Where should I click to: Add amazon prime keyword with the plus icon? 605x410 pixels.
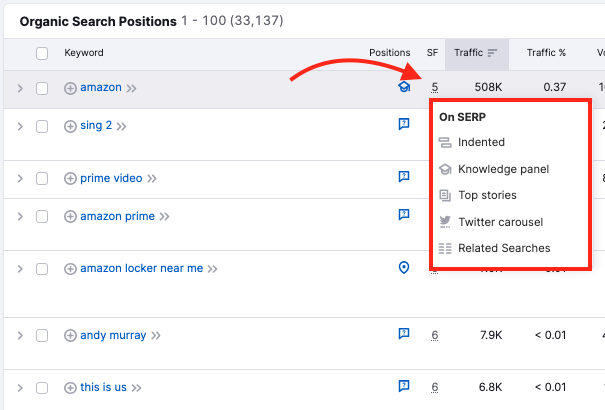[x=70, y=216]
